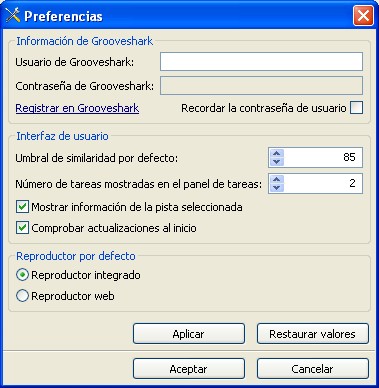Increase number of tasks shown with up arrow

coord(277,180)
